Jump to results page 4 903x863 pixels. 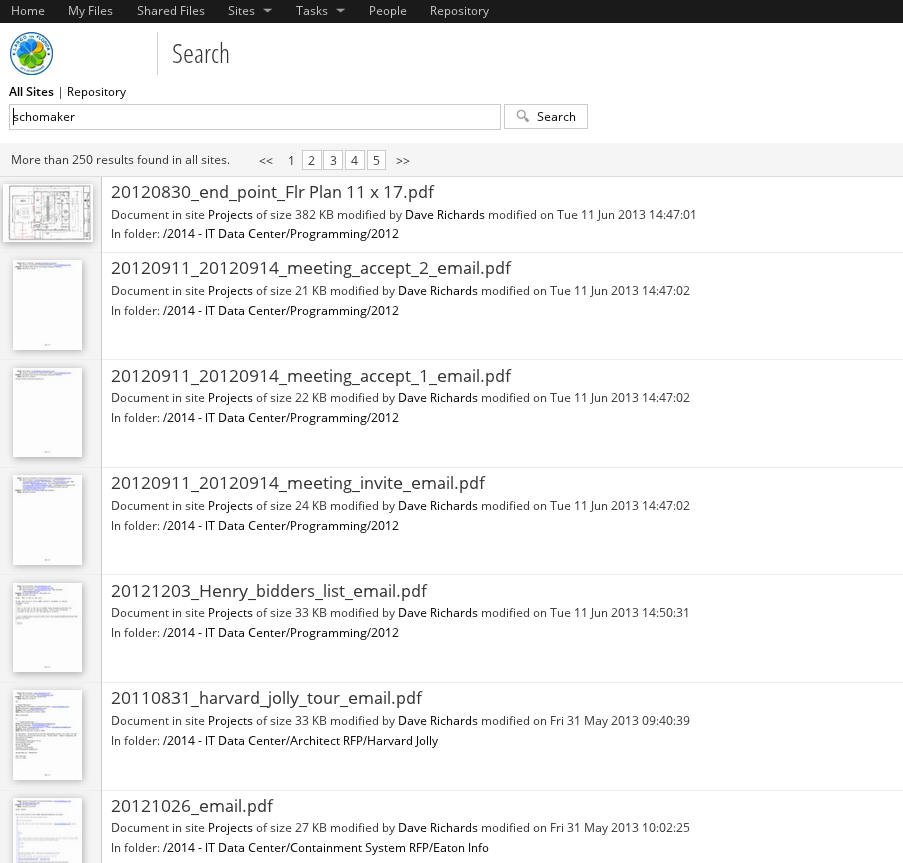355,160
